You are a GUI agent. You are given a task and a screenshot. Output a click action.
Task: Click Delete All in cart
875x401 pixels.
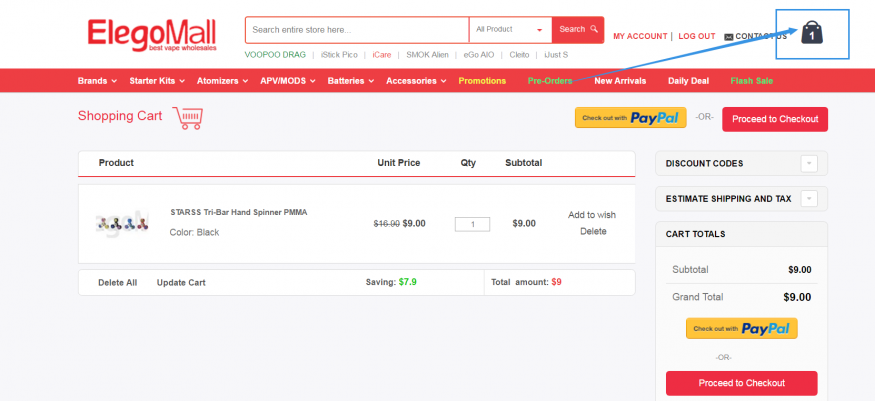click(118, 283)
